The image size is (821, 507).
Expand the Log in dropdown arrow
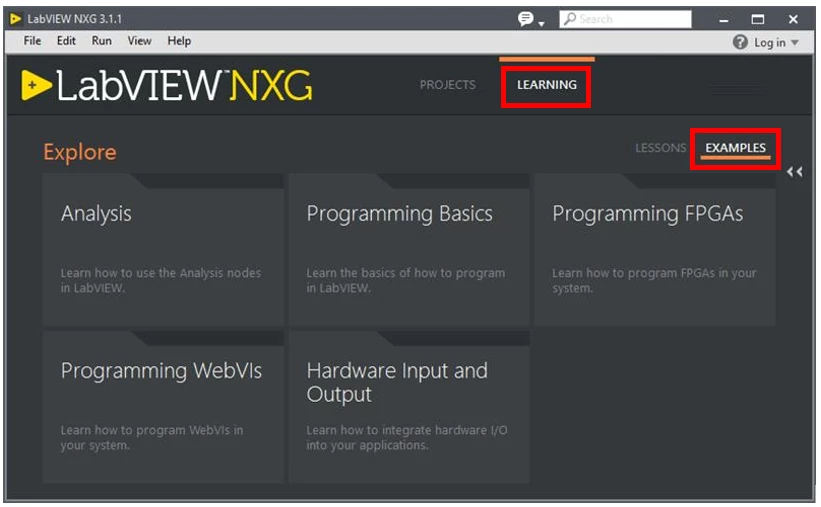795,42
